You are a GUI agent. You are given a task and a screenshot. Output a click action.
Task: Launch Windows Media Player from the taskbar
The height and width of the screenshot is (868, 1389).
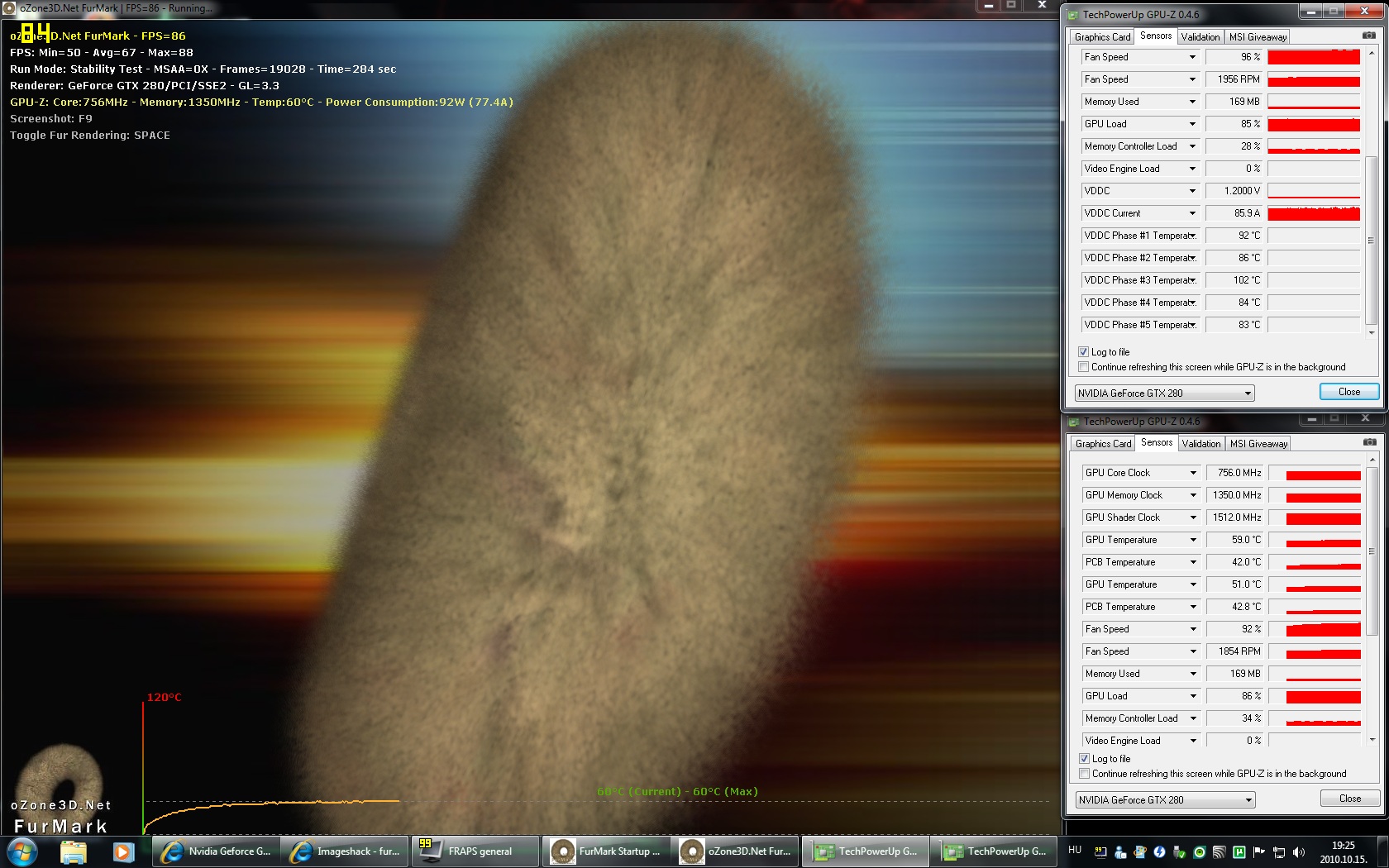(x=123, y=851)
